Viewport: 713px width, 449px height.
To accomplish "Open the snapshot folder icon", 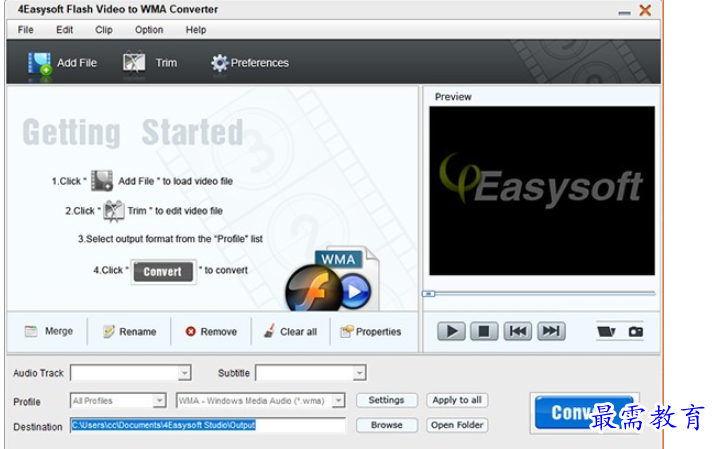I will pyautogui.click(x=606, y=332).
